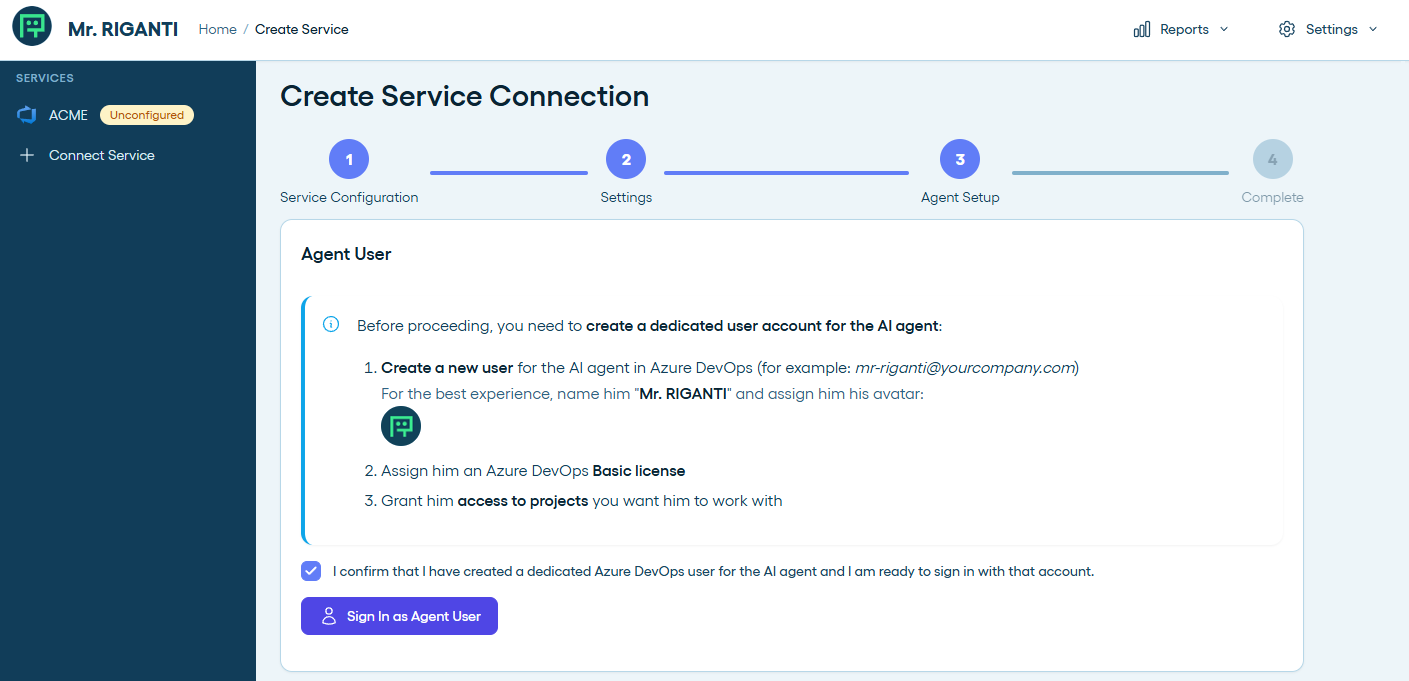Image resolution: width=1409 pixels, height=681 pixels.
Task: Uncheck the dedicated Azure DevOps user confirmation
Action: coord(310,570)
